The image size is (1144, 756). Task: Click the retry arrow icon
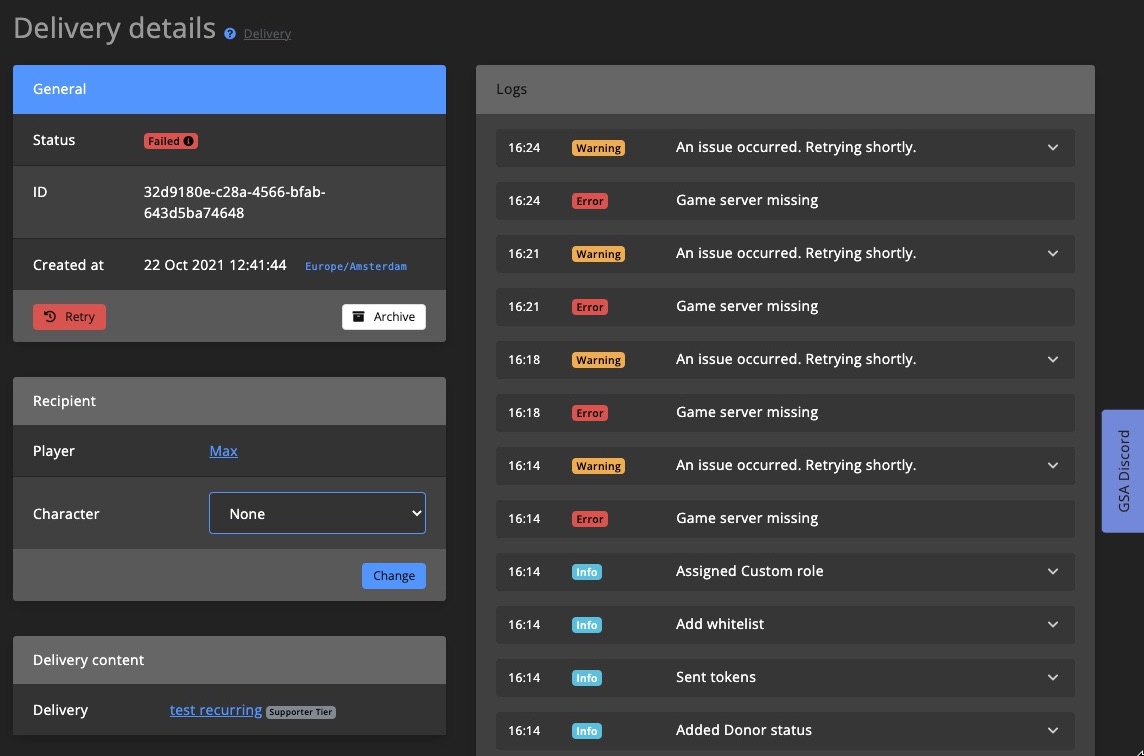pos(52,316)
